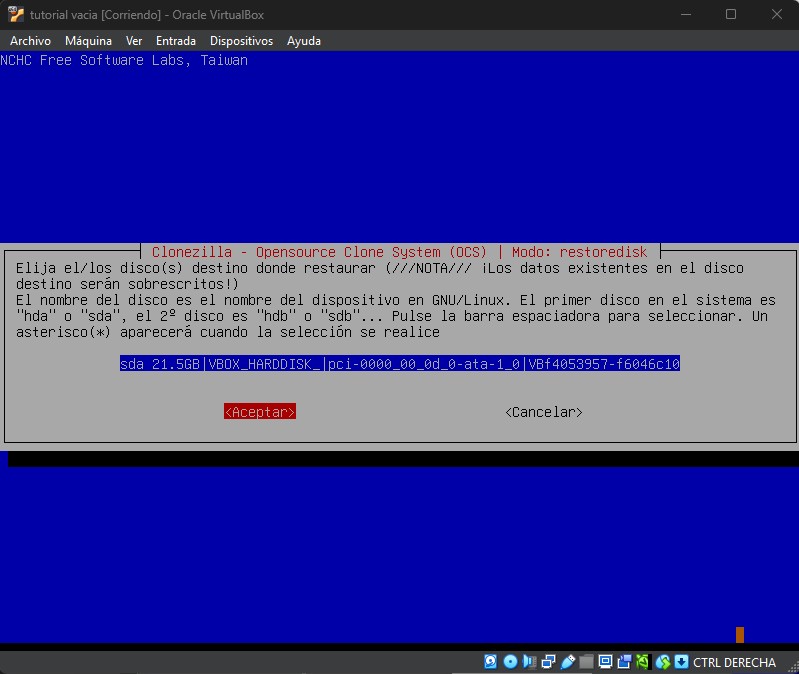Screen dimensions: 799x674
Task: Click the Clonezilla restoredisk dialog title
Action: click(x=400, y=252)
